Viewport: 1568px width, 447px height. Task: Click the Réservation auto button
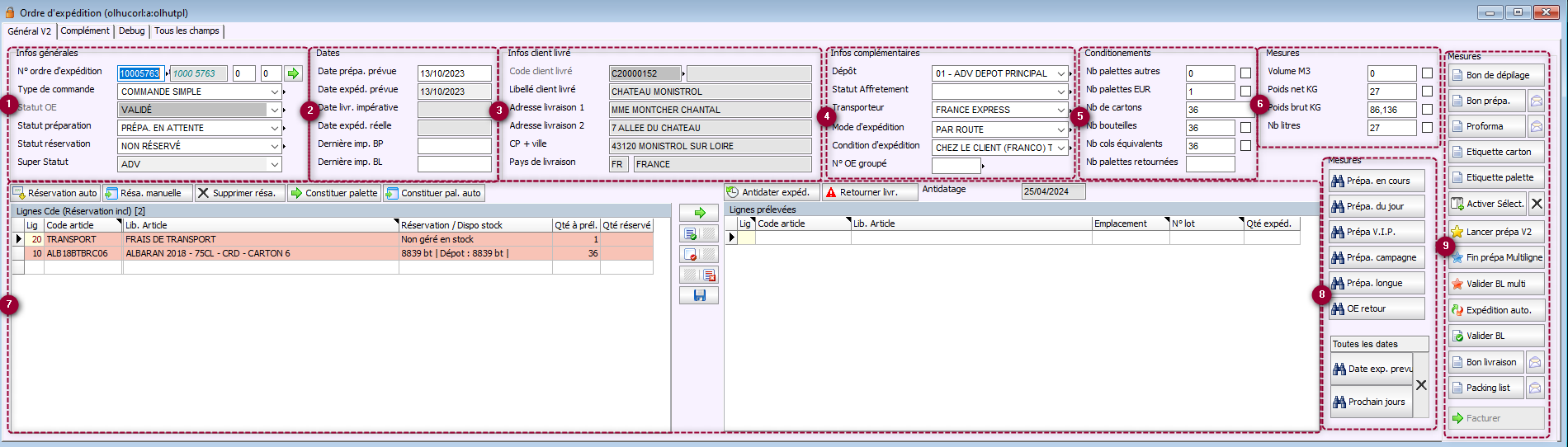[x=55, y=193]
